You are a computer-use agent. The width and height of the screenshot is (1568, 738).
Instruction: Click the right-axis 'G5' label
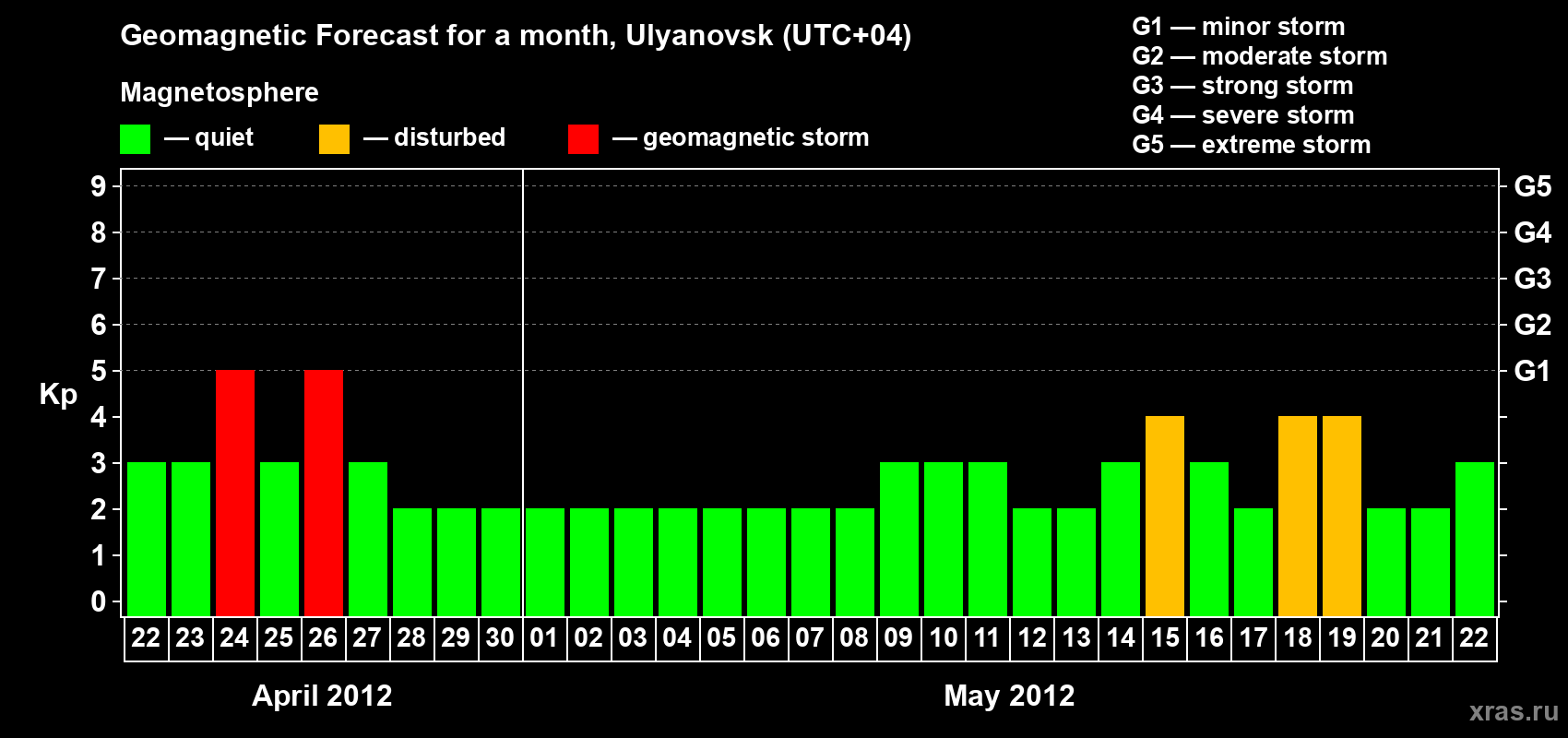[x=1532, y=186]
